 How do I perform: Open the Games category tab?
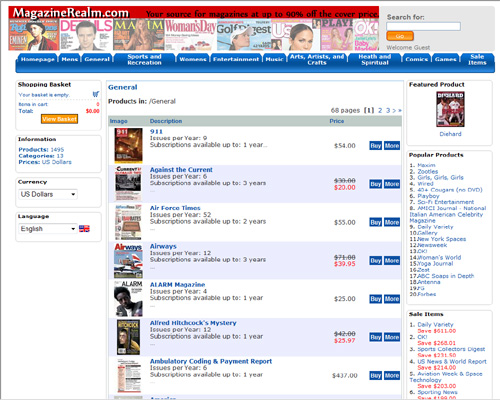[445, 59]
